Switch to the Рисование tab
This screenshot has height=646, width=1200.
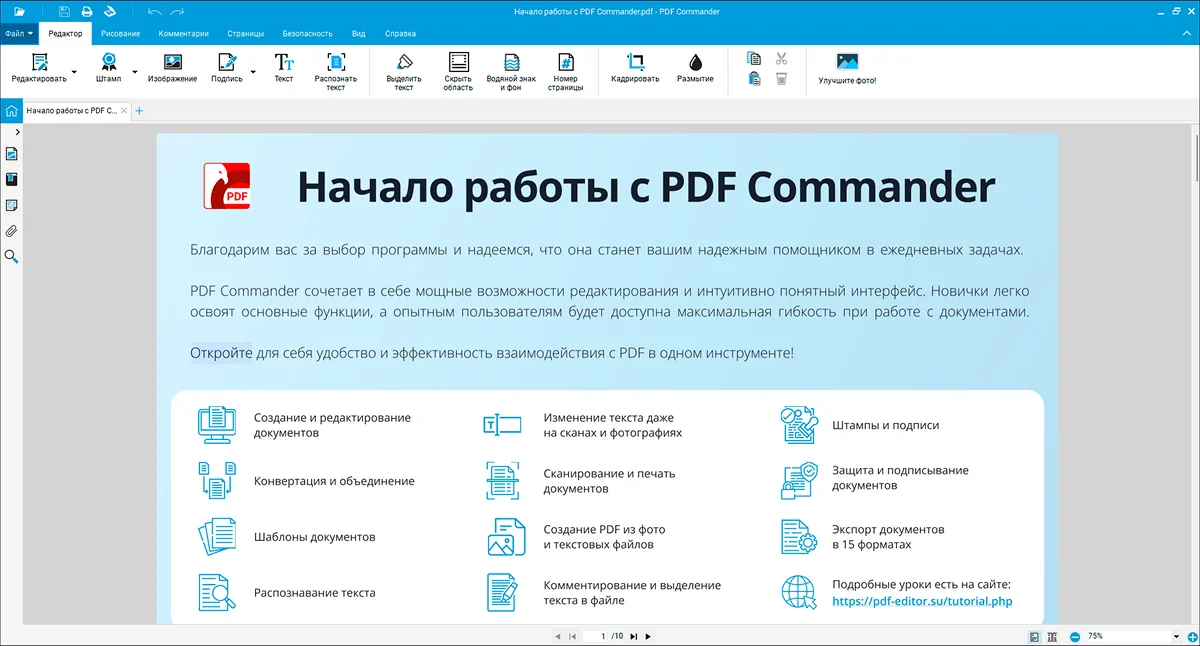coord(120,34)
